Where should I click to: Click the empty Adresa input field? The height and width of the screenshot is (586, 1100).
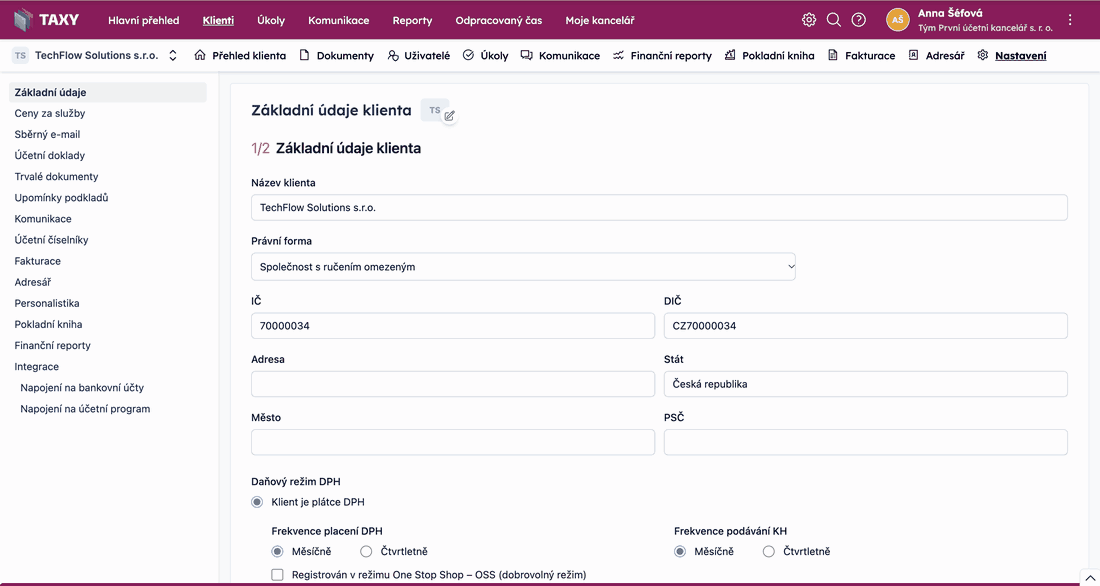pyautogui.click(x=453, y=384)
